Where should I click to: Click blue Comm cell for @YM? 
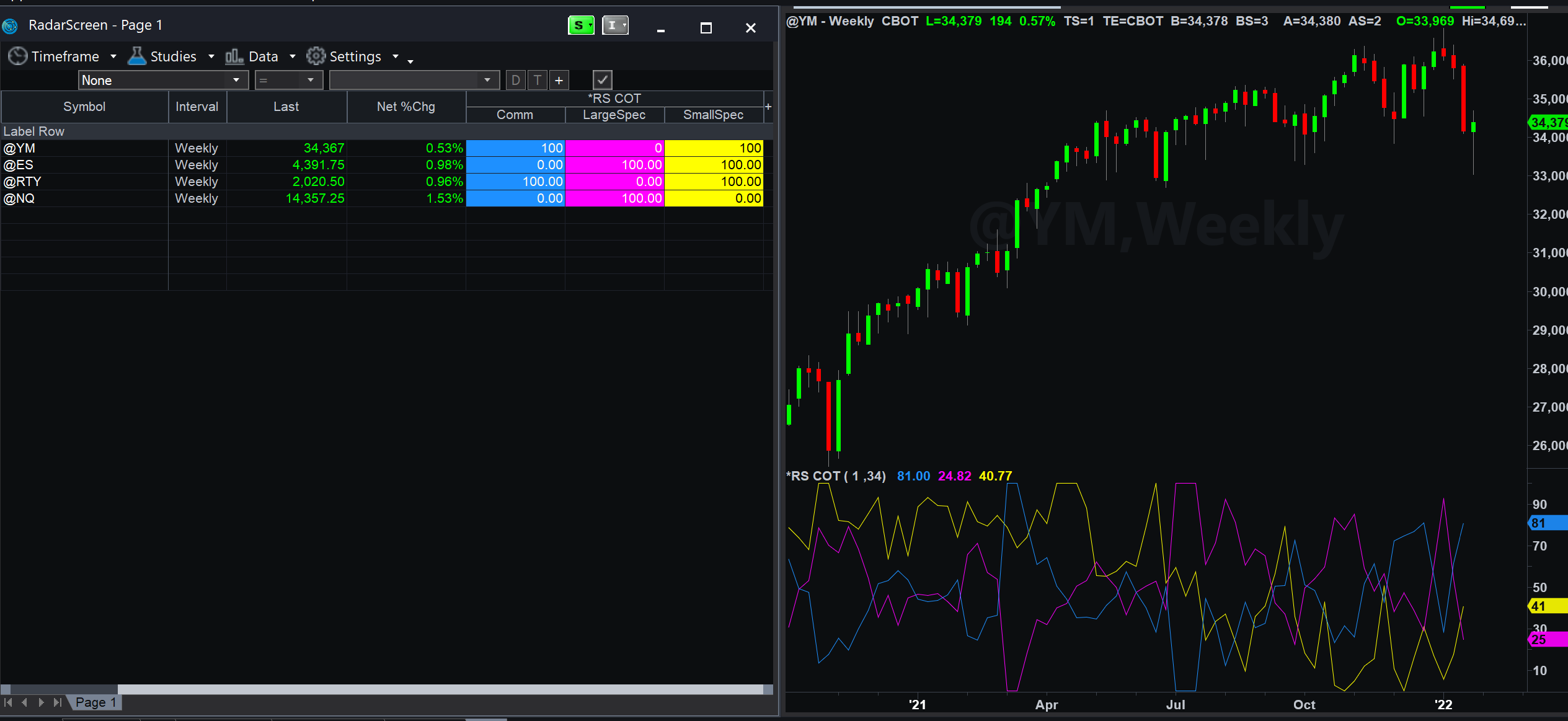[515, 148]
